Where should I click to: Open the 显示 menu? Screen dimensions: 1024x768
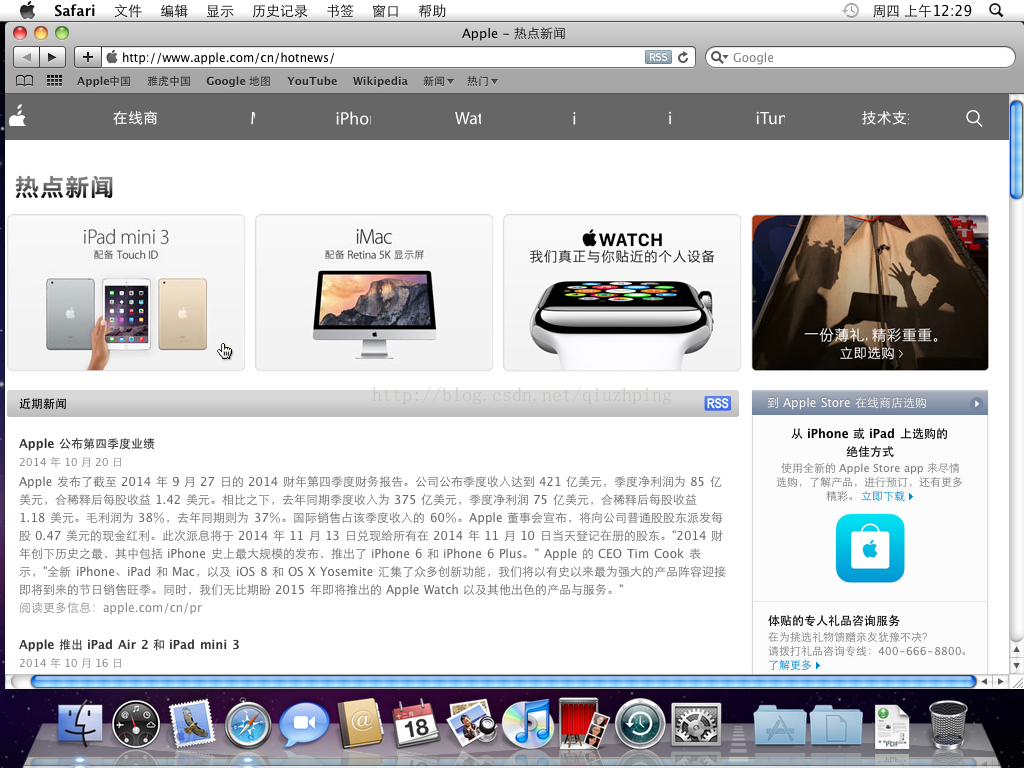[x=220, y=10]
